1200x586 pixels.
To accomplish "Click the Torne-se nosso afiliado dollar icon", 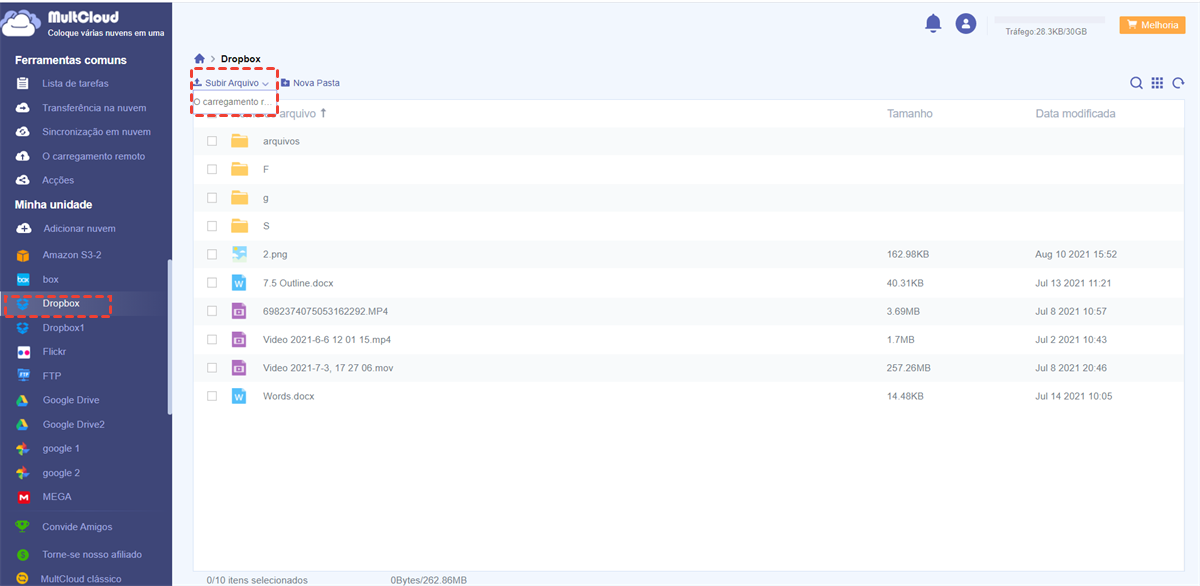I will [23, 554].
